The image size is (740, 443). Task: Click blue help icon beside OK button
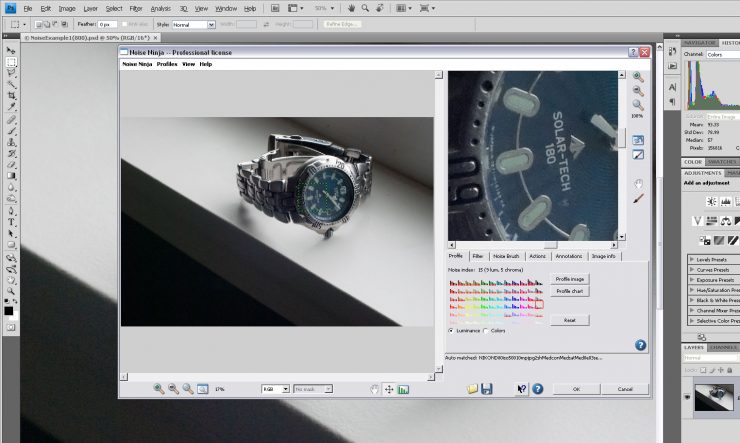[538, 389]
